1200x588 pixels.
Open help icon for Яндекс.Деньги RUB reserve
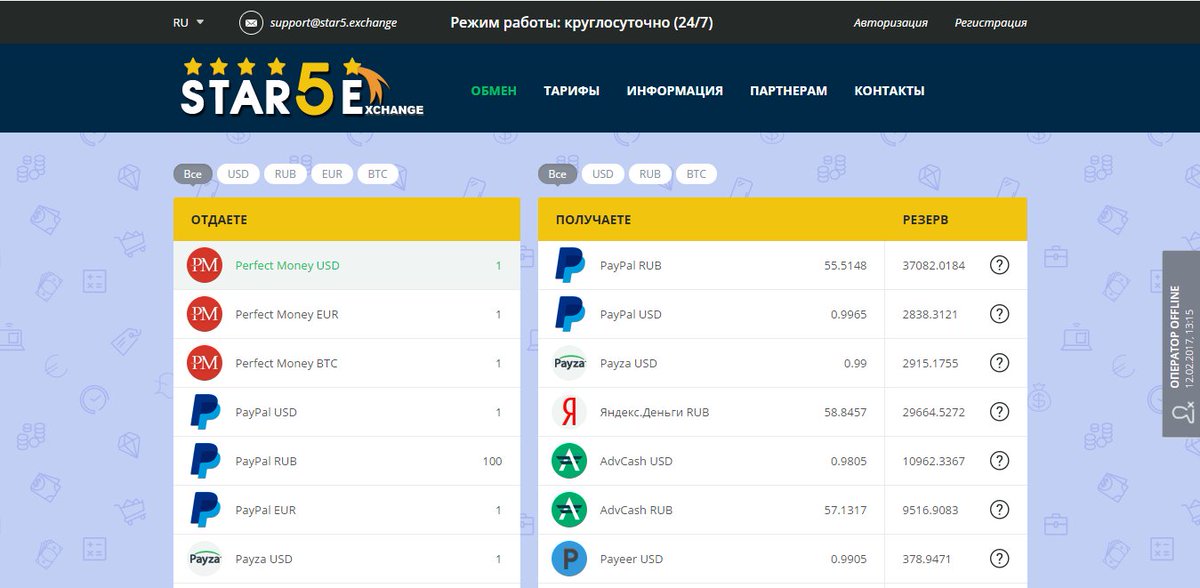[999, 412]
